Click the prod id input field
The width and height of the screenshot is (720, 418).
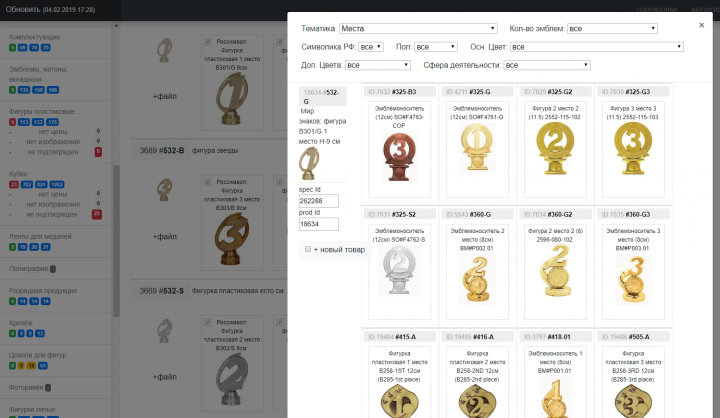click(319, 224)
